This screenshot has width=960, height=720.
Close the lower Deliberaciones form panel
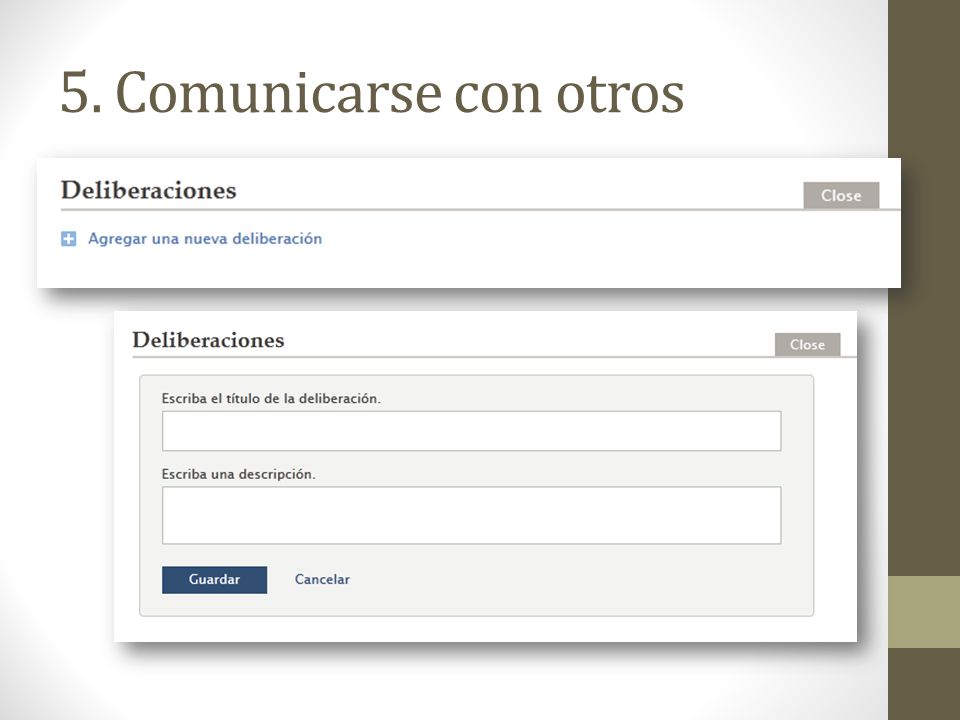[x=807, y=345]
